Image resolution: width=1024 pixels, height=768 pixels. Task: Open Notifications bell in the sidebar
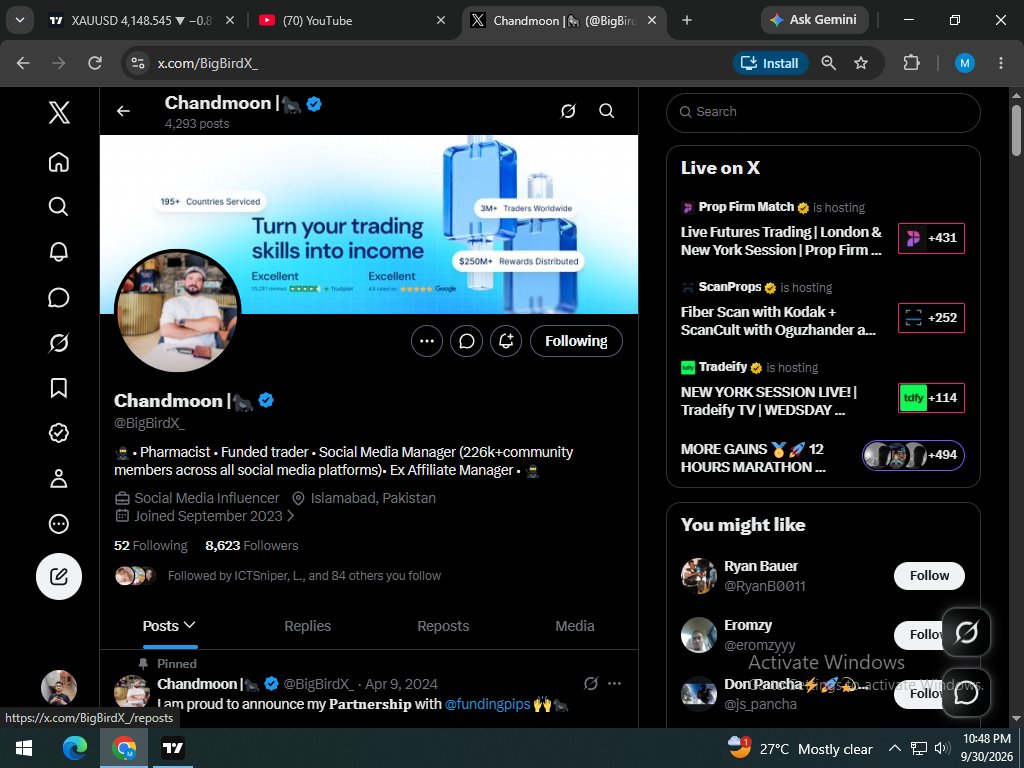pyautogui.click(x=59, y=251)
